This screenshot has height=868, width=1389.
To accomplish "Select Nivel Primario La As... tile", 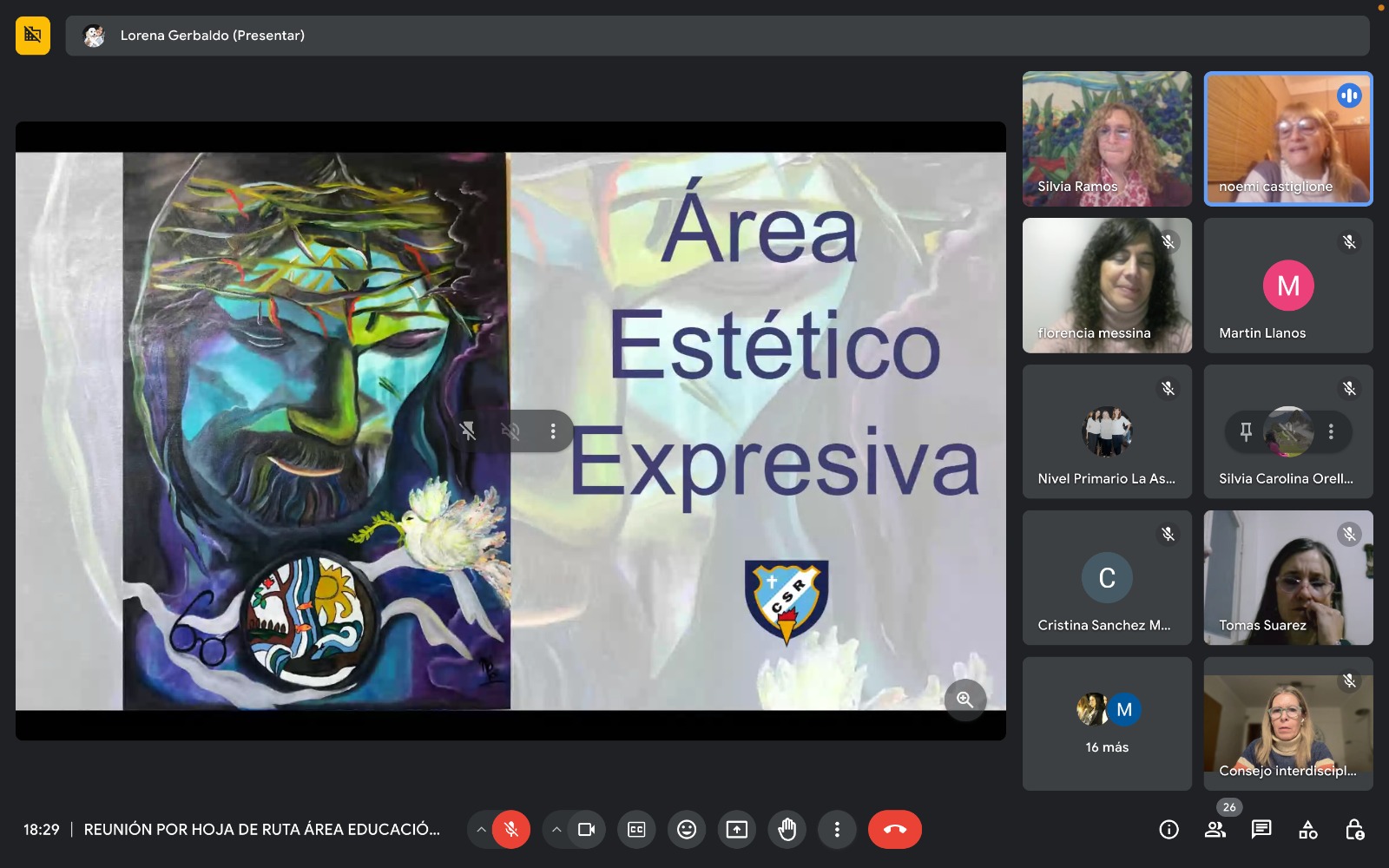I will [x=1107, y=431].
